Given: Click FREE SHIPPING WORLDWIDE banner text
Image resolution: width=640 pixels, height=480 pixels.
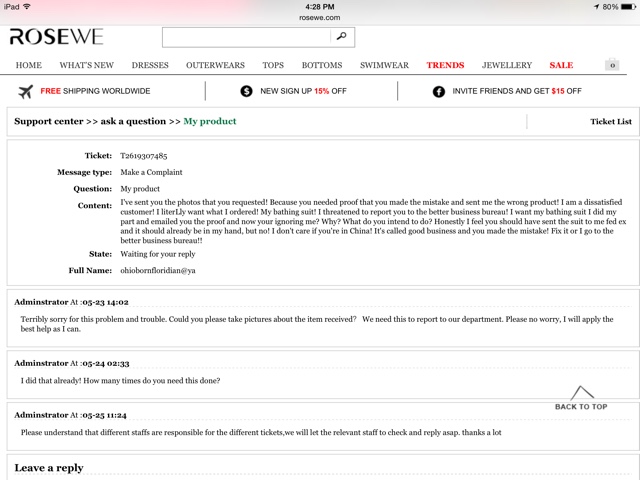Looking at the screenshot, I should 95,91.
